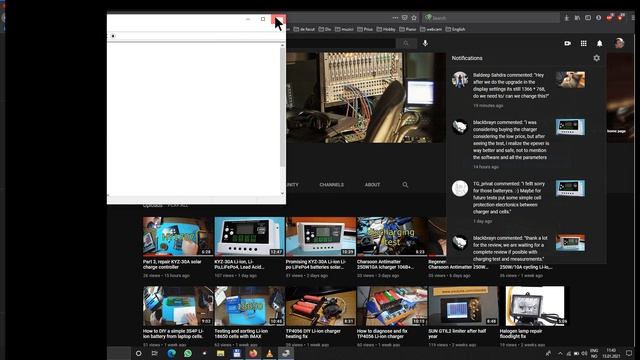The height and width of the screenshot is (360, 640).
Task: Open the Firefox library icon
Action: coord(577,18)
